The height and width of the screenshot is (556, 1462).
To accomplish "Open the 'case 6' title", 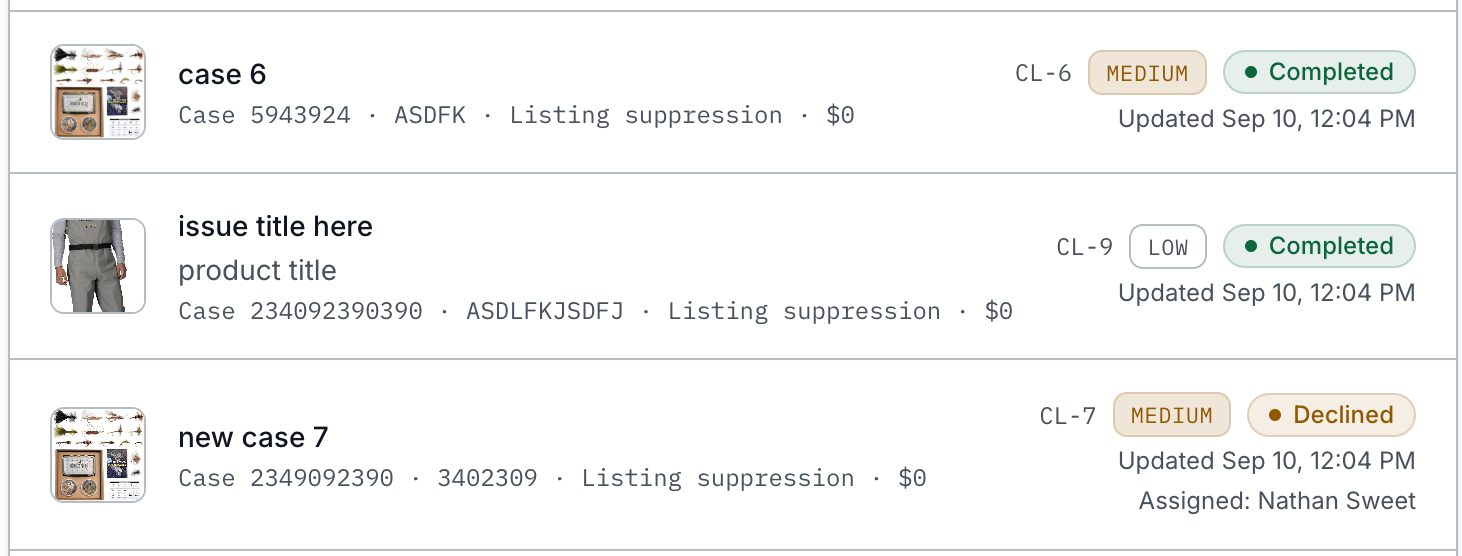I will pos(222,75).
